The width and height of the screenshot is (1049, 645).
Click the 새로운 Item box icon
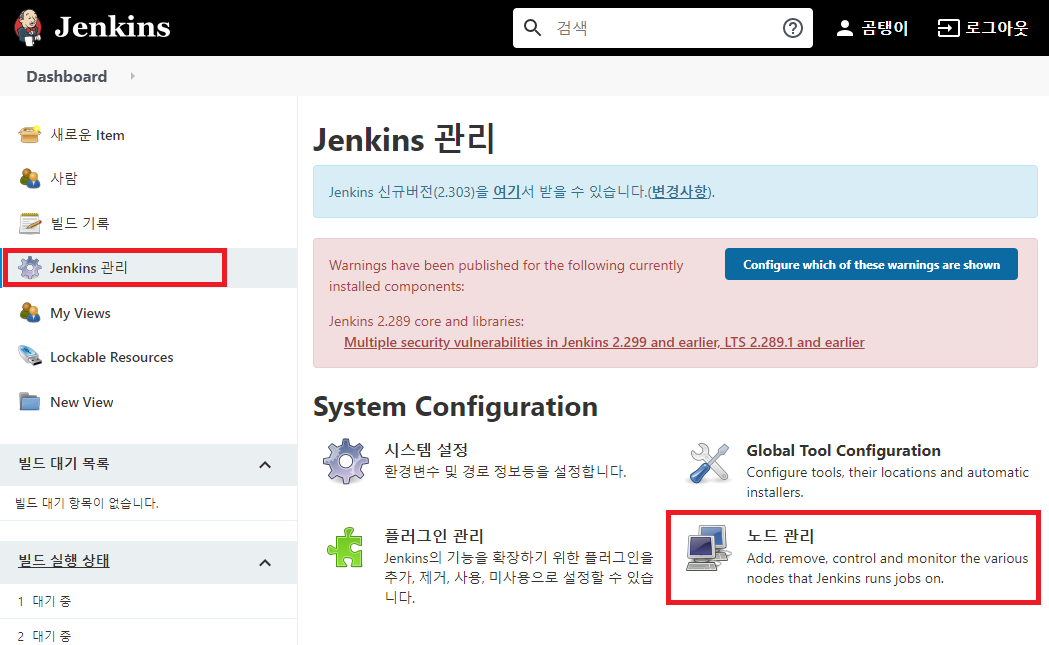click(29, 134)
